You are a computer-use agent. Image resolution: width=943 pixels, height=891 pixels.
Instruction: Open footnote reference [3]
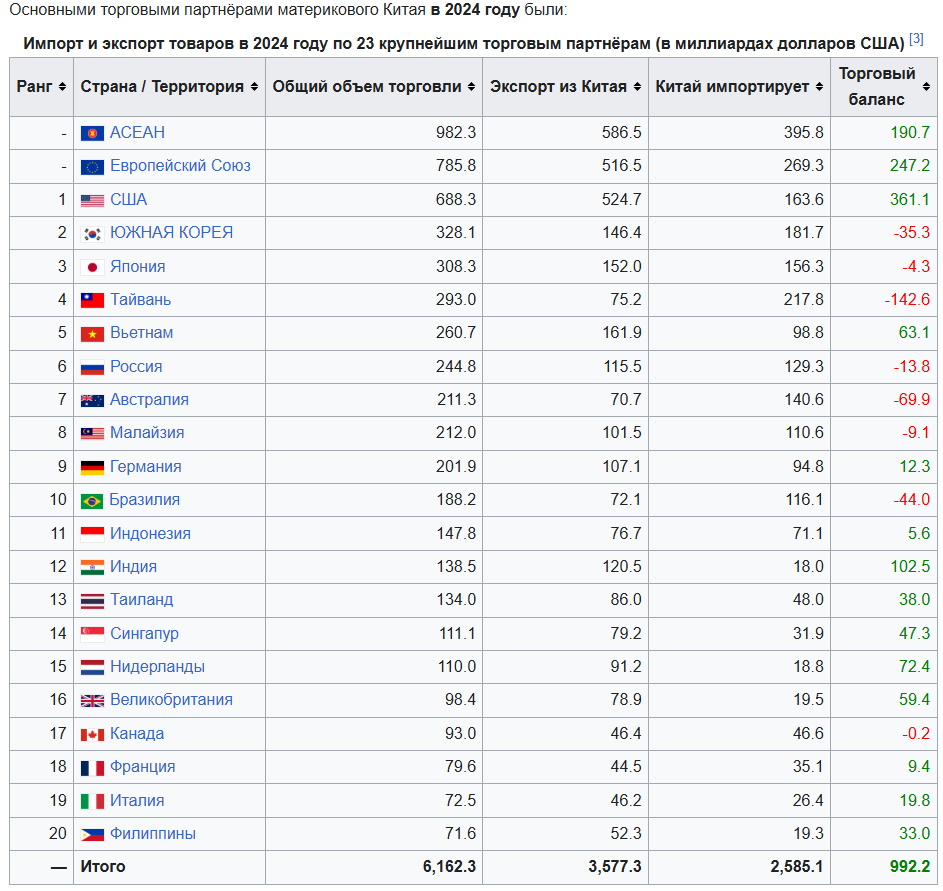pos(916,40)
